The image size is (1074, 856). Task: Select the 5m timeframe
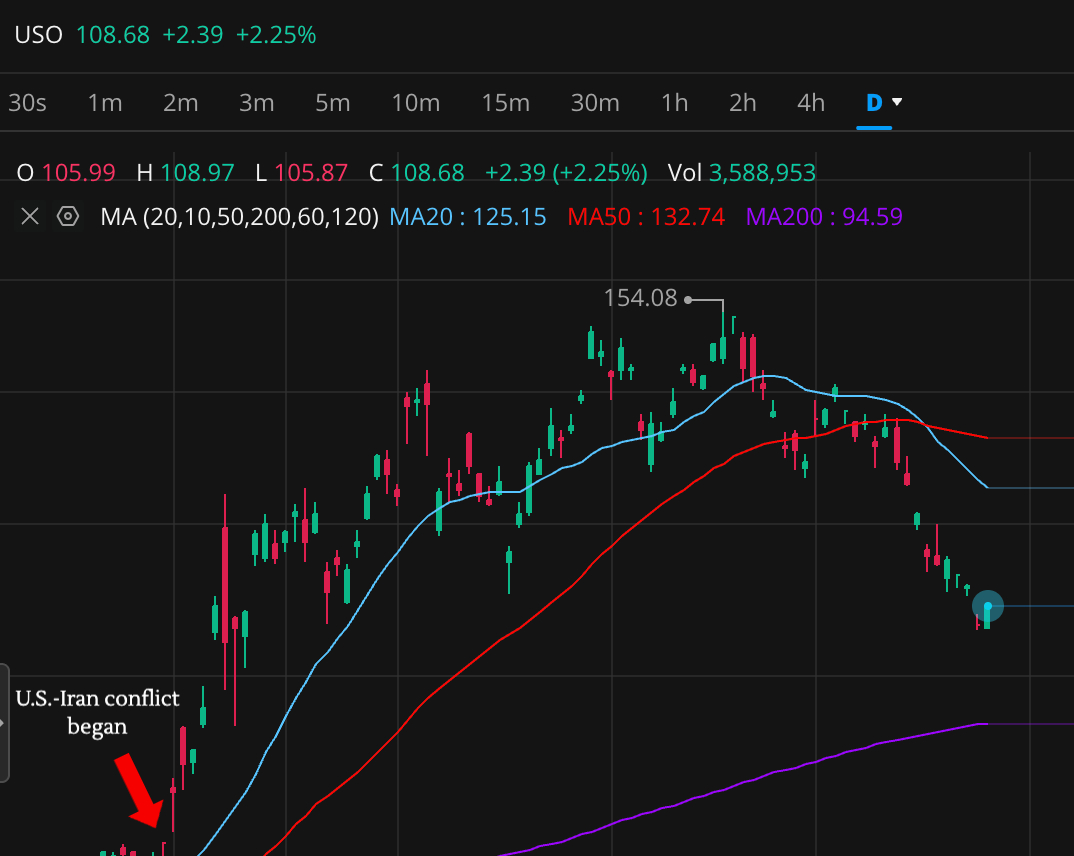pyautogui.click(x=333, y=103)
